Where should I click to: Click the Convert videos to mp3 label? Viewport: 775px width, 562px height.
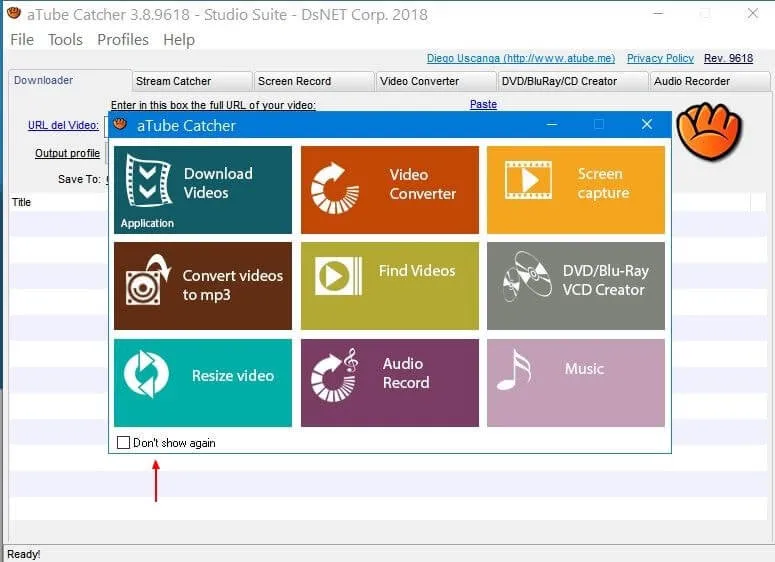[x=233, y=285]
